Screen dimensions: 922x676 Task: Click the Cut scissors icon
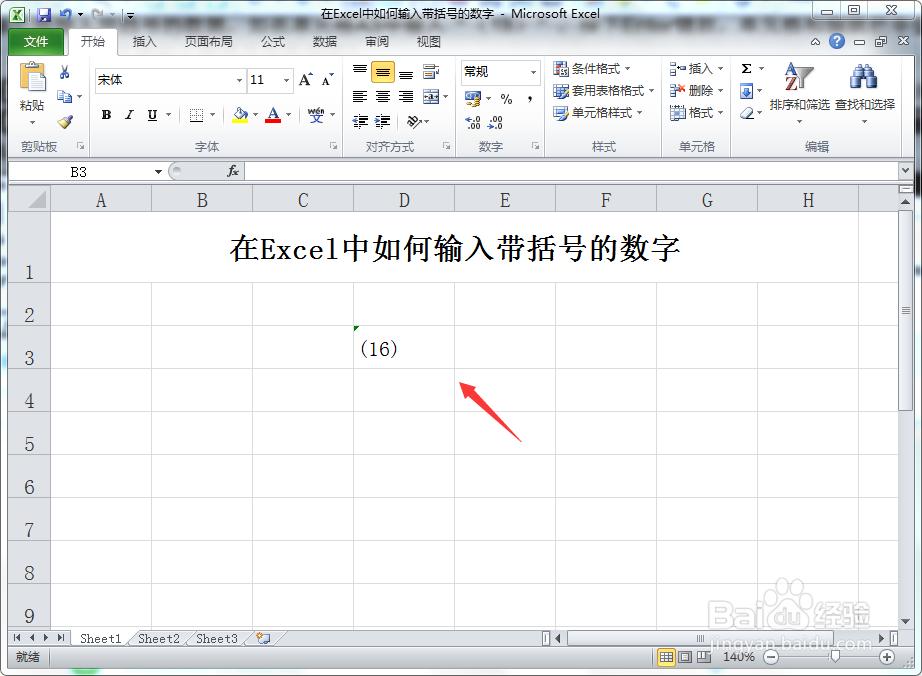coord(65,72)
